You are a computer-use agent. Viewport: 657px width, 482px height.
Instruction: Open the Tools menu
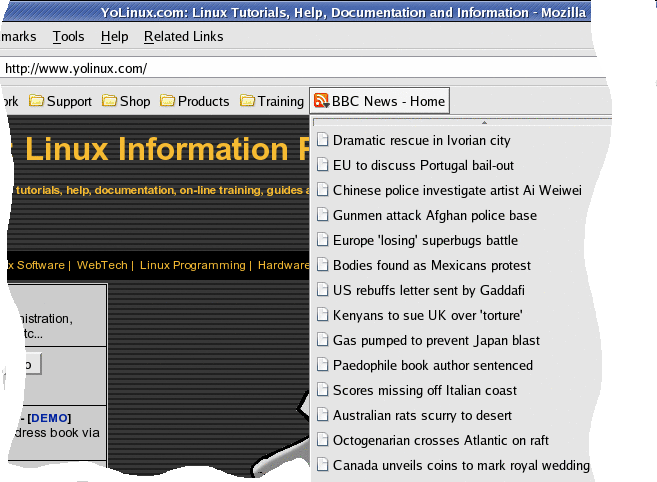click(68, 37)
